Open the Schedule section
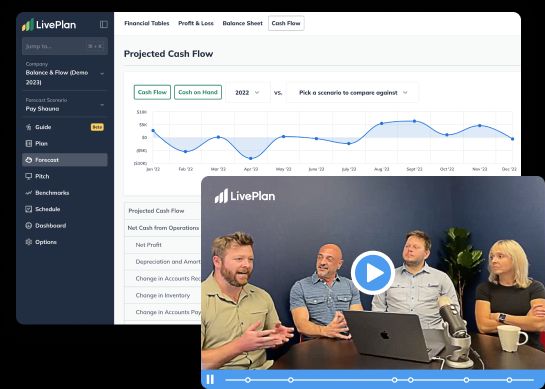 pyautogui.click(x=65, y=209)
